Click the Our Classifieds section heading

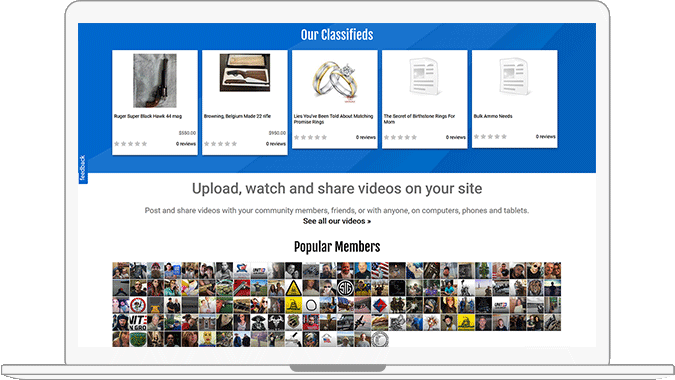pos(337,35)
